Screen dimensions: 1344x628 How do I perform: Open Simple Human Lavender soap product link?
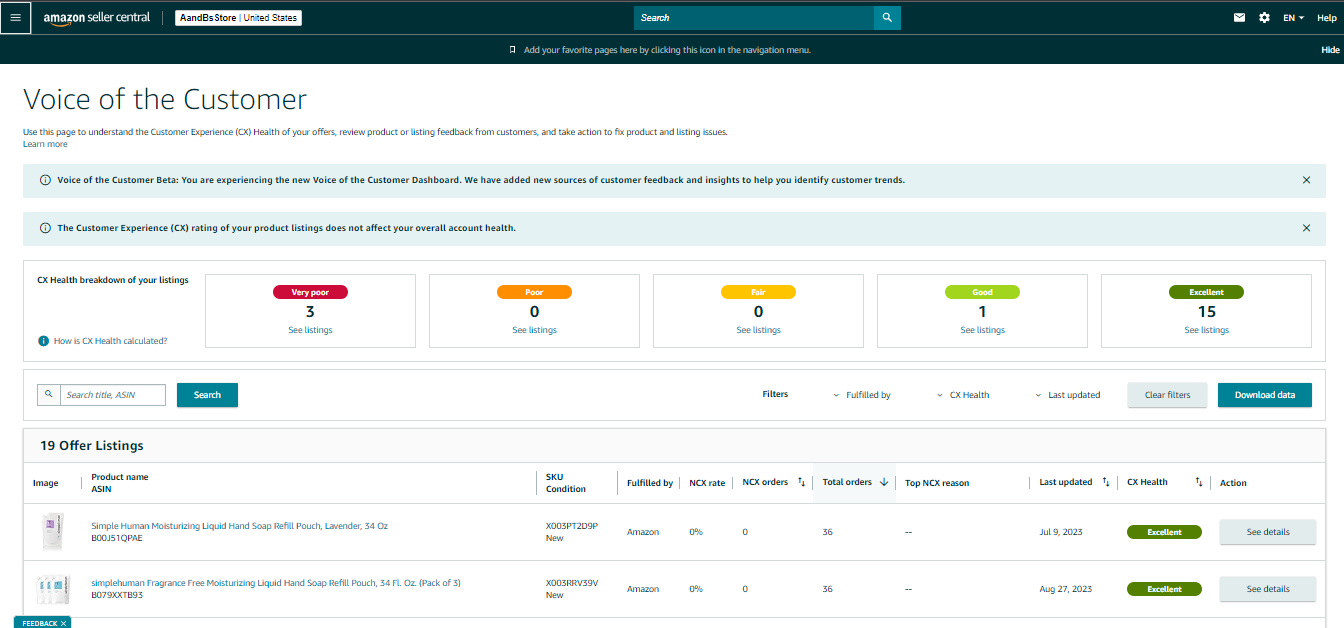239,525
